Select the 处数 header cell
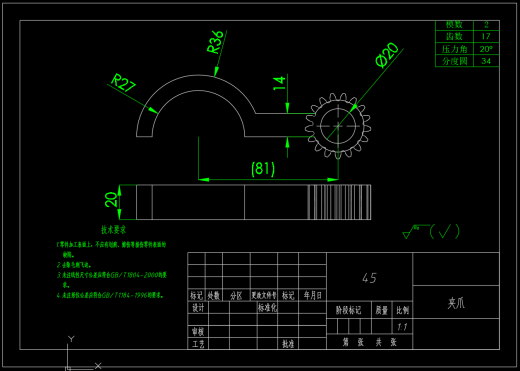The image size is (520, 371). 214,295
